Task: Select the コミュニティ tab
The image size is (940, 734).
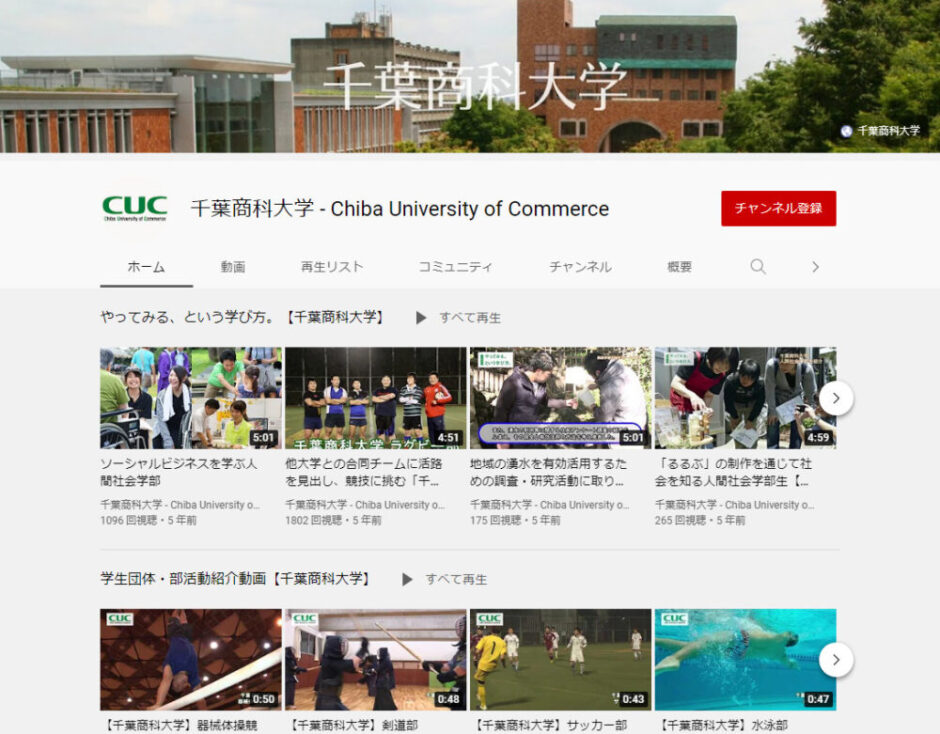Action: pyautogui.click(x=455, y=267)
